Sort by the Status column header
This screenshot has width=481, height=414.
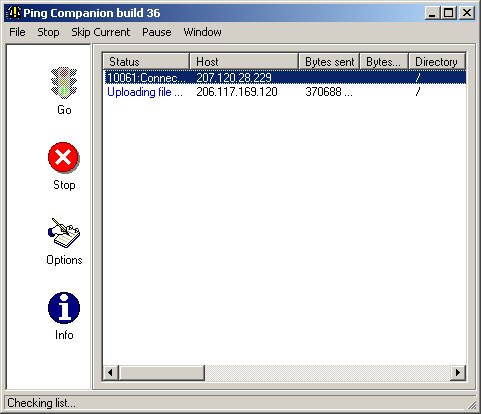coord(146,62)
